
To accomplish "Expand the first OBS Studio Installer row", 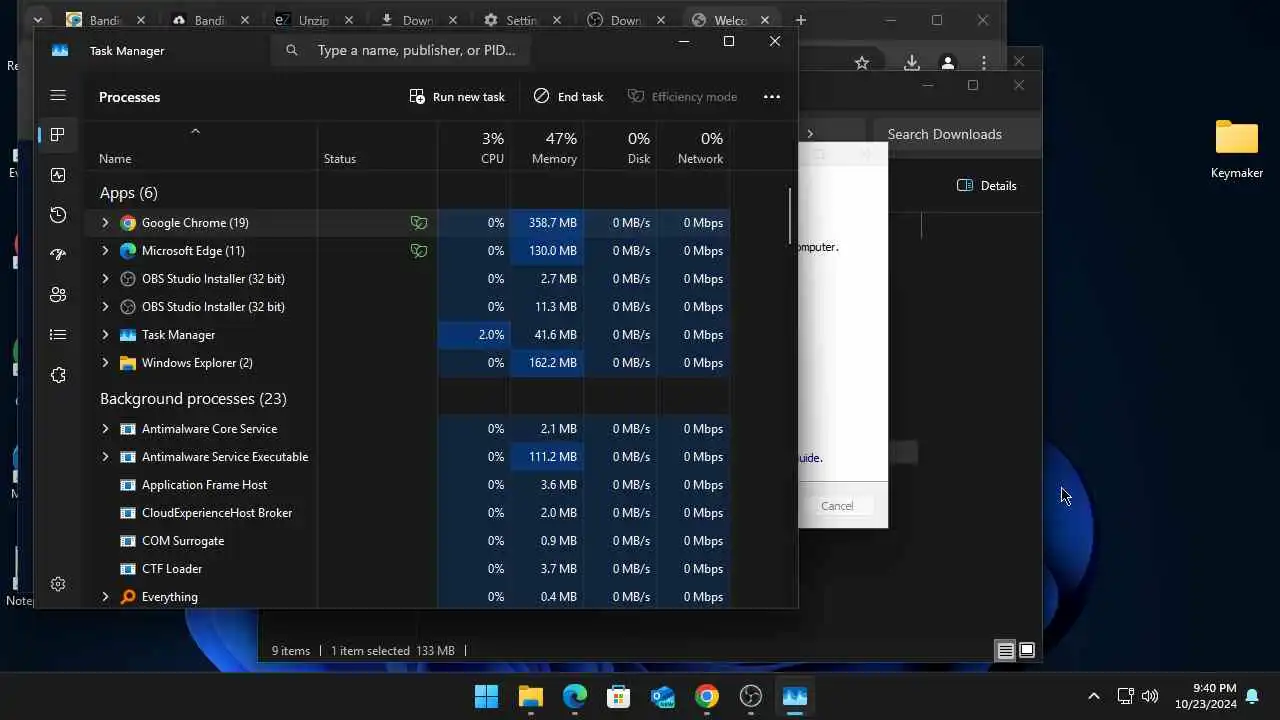I will (x=105, y=279).
